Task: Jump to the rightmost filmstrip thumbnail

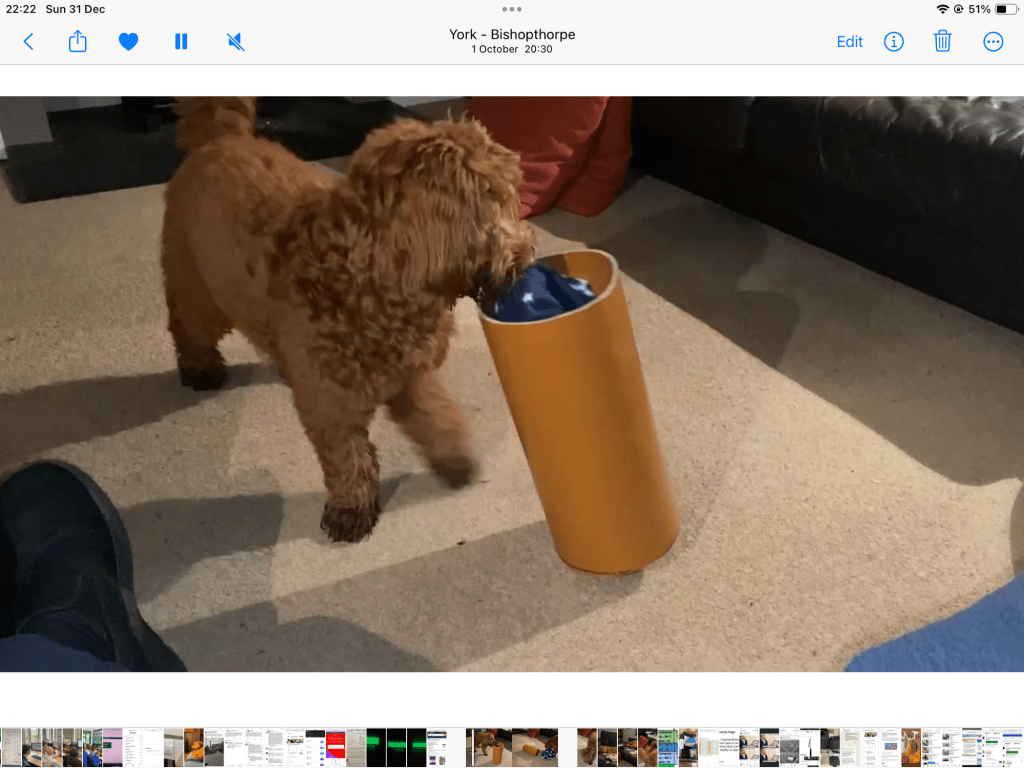Action: (1013, 747)
